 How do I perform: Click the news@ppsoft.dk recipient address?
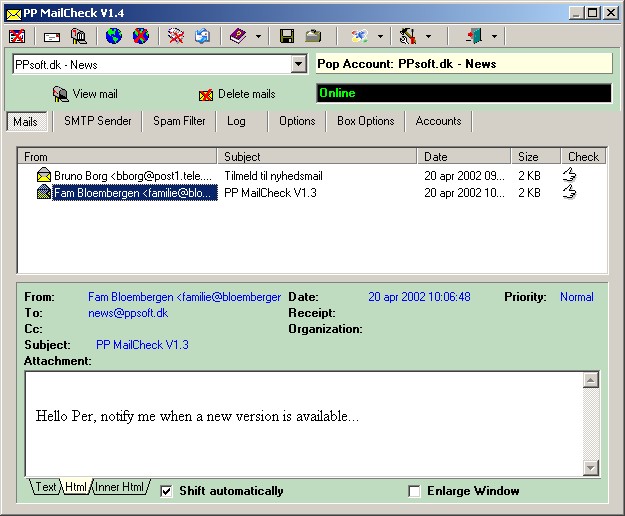click(x=128, y=313)
